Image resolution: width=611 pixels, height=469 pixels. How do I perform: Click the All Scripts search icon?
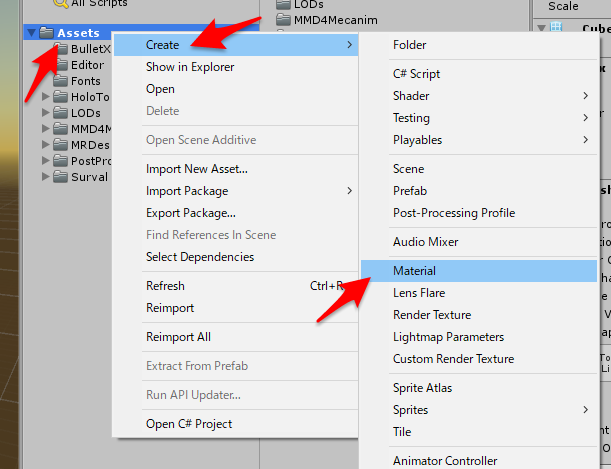[x=61, y=3]
